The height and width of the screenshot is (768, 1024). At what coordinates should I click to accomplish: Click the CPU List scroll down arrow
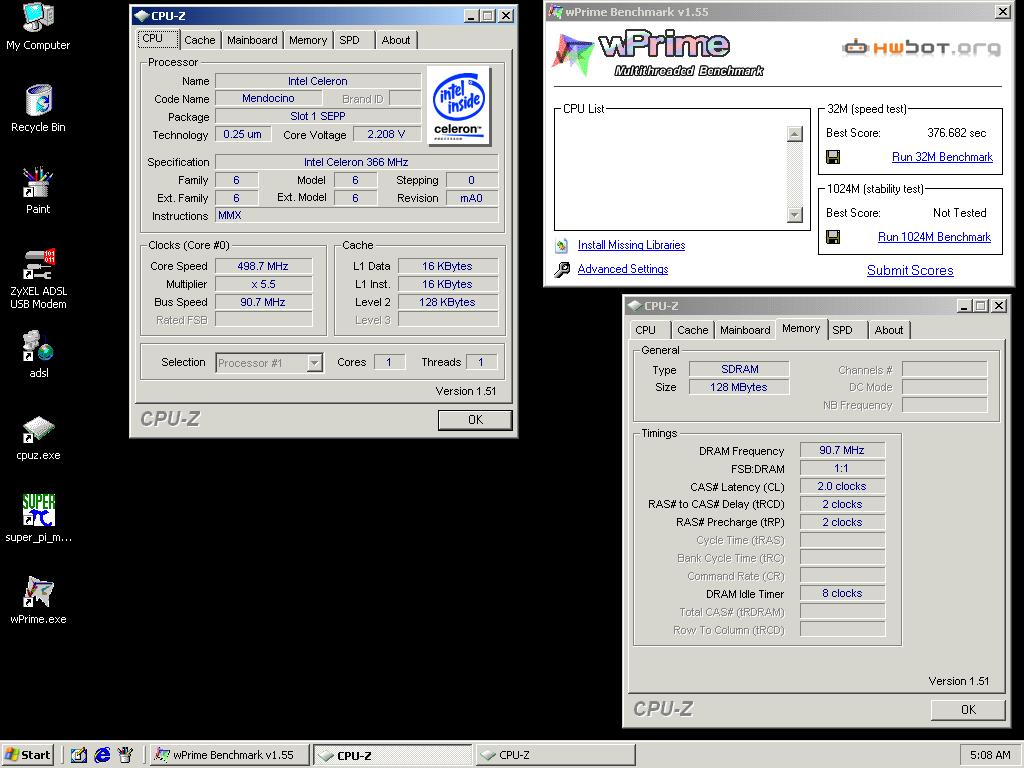coord(795,214)
